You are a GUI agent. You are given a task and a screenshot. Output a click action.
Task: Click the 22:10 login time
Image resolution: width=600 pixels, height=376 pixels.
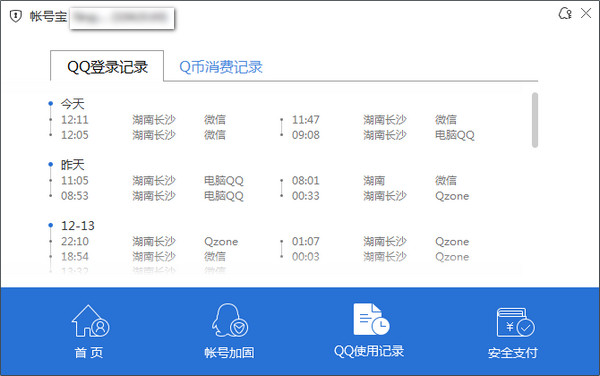click(x=75, y=241)
